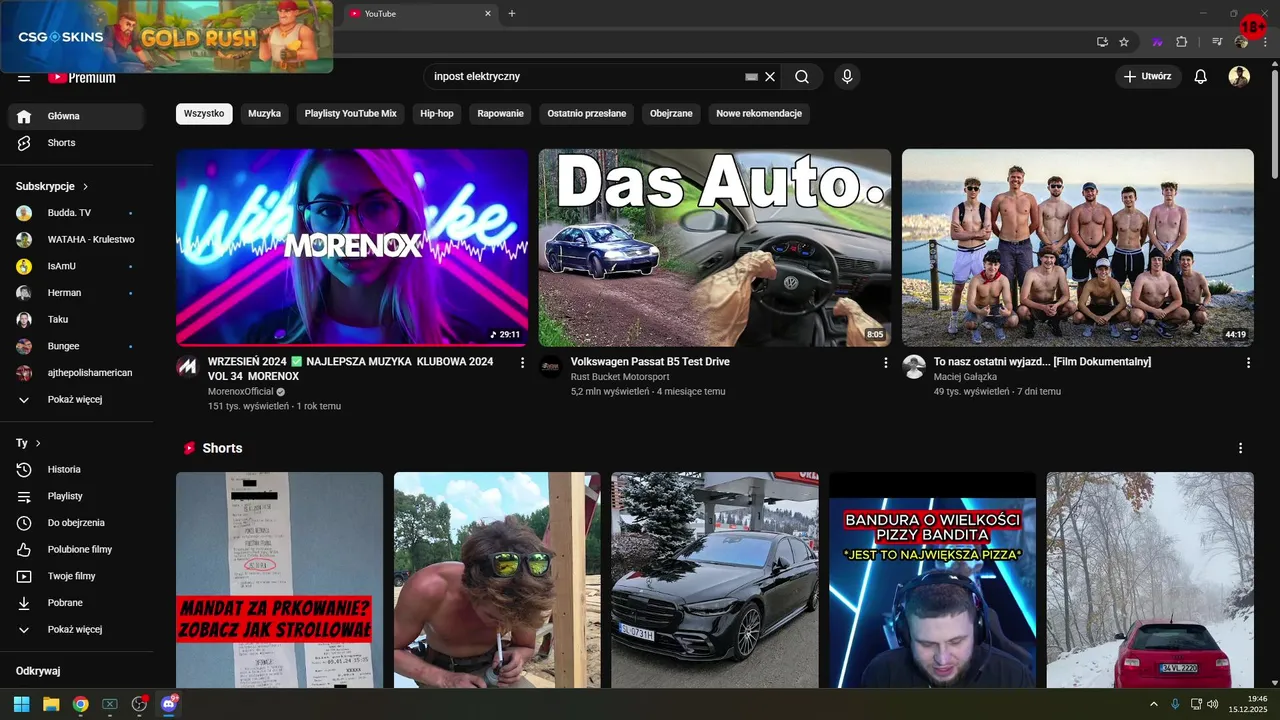This screenshot has width=1280, height=720.
Task: Open OBS Studio from the taskbar
Action: click(x=139, y=704)
